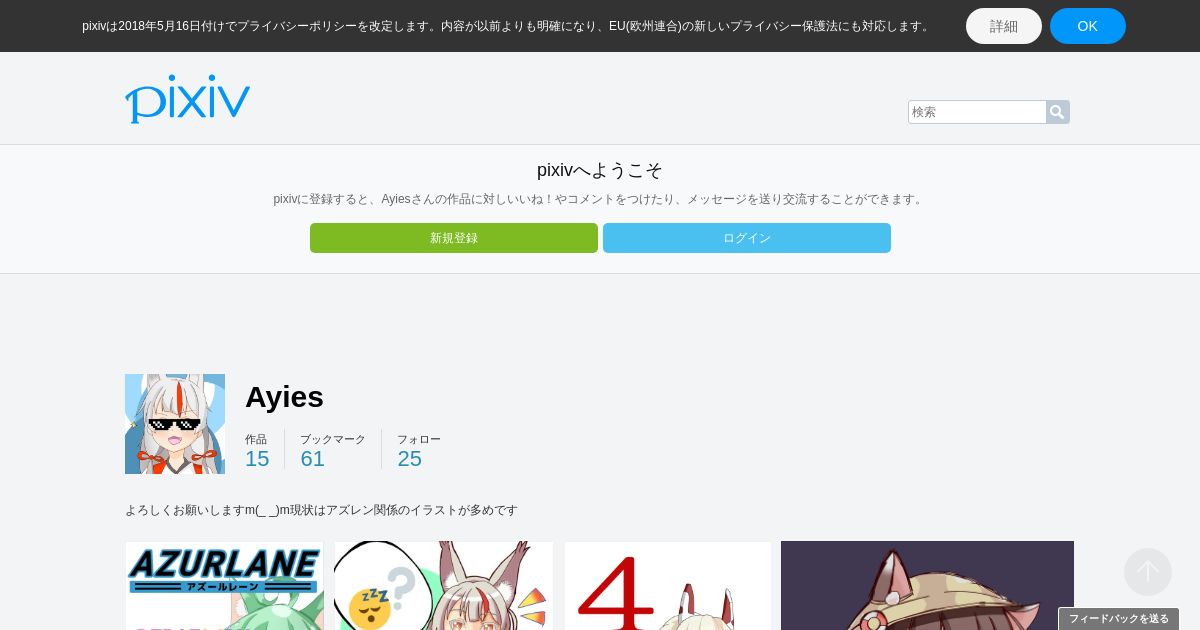Open the sleeping emoji fox-girl artwork thumbnail

coord(444,586)
